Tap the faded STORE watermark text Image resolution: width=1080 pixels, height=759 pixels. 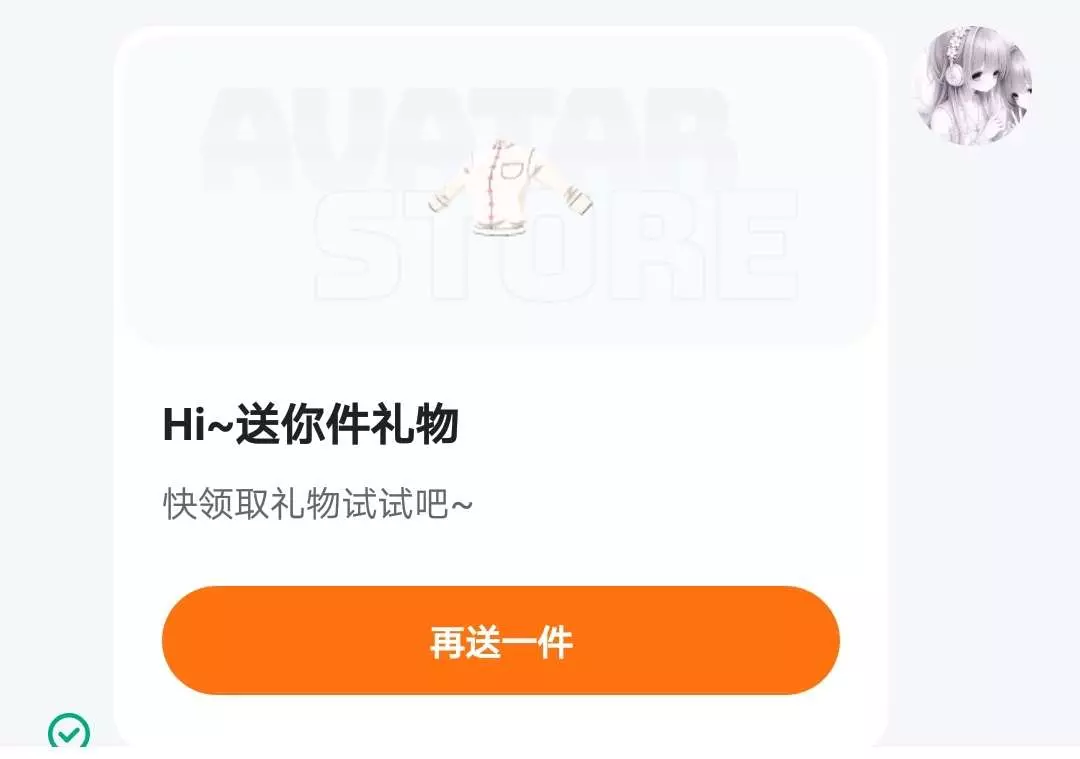click(x=555, y=246)
